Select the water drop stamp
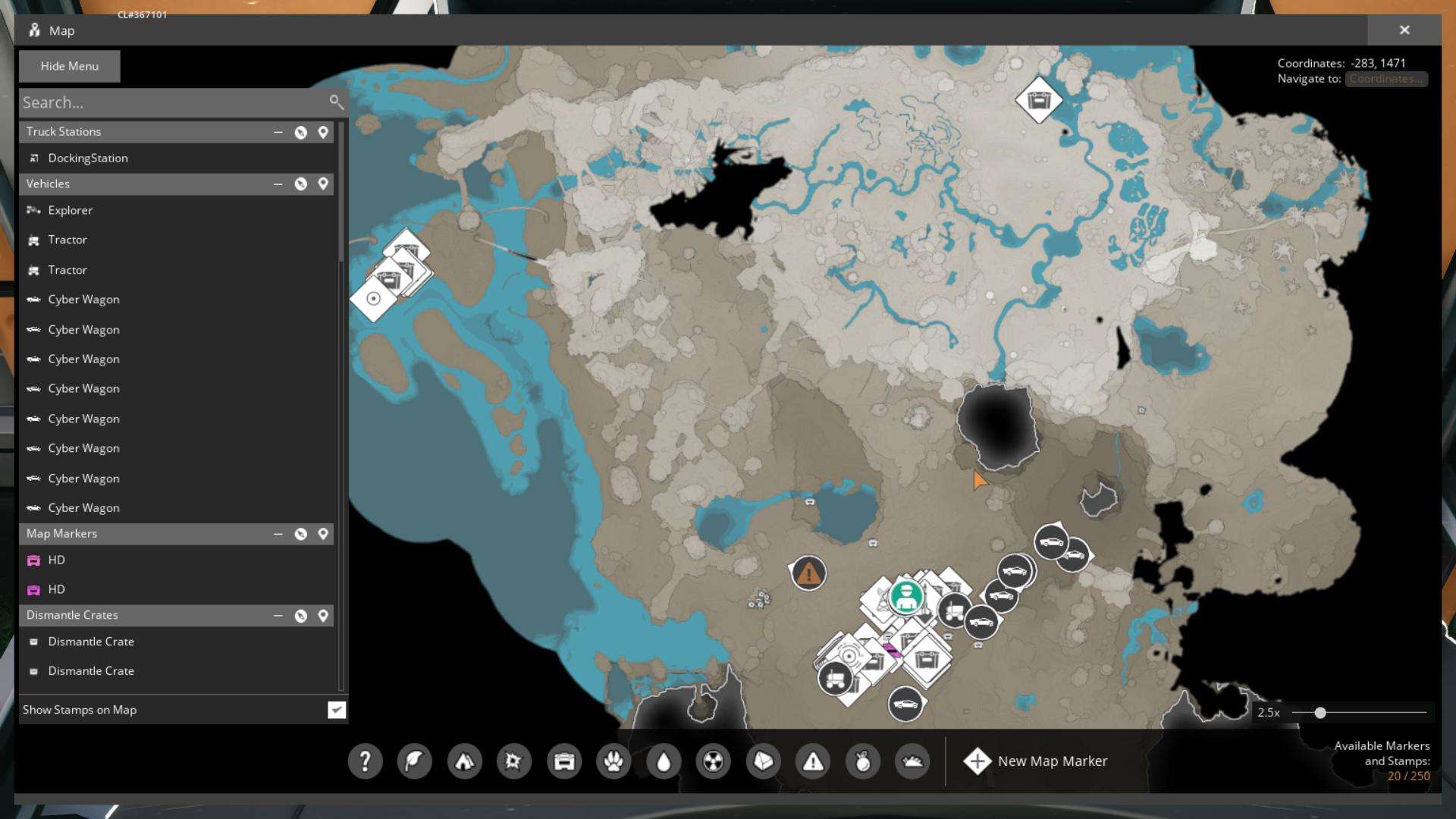1456x819 pixels. click(x=664, y=761)
